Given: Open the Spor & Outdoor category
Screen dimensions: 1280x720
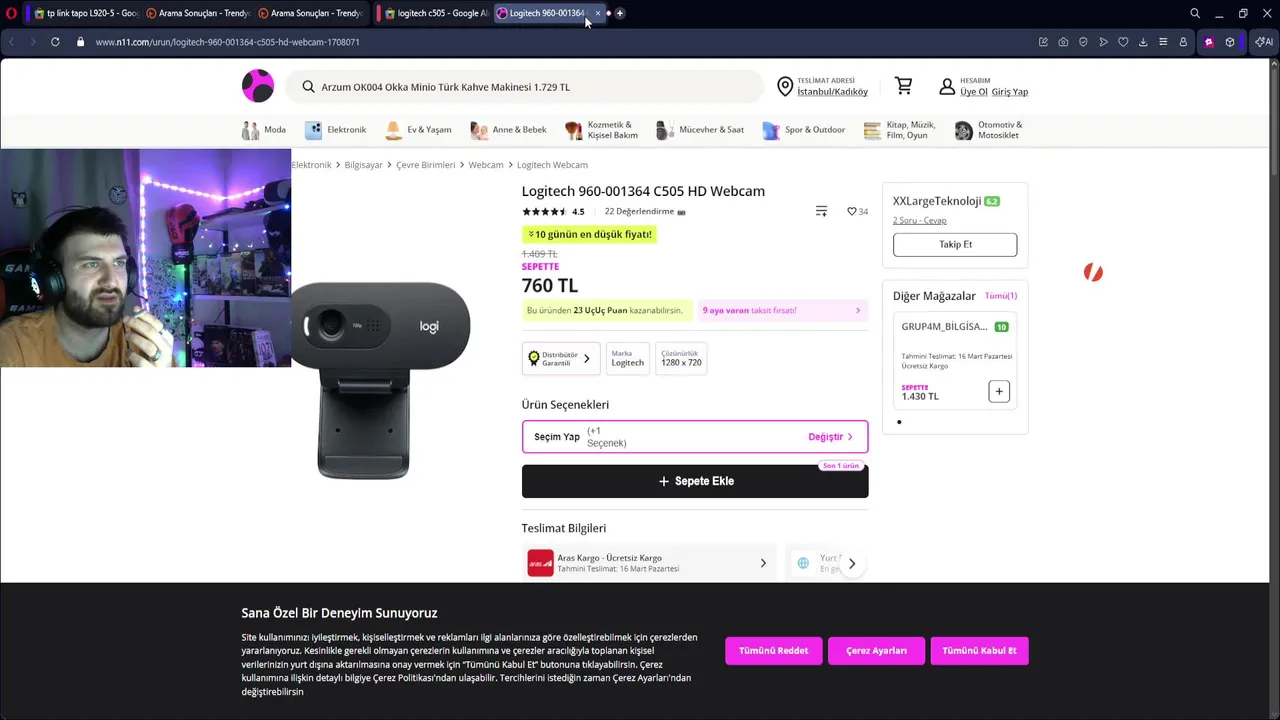Looking at the screenshot, I should [803, 130].
